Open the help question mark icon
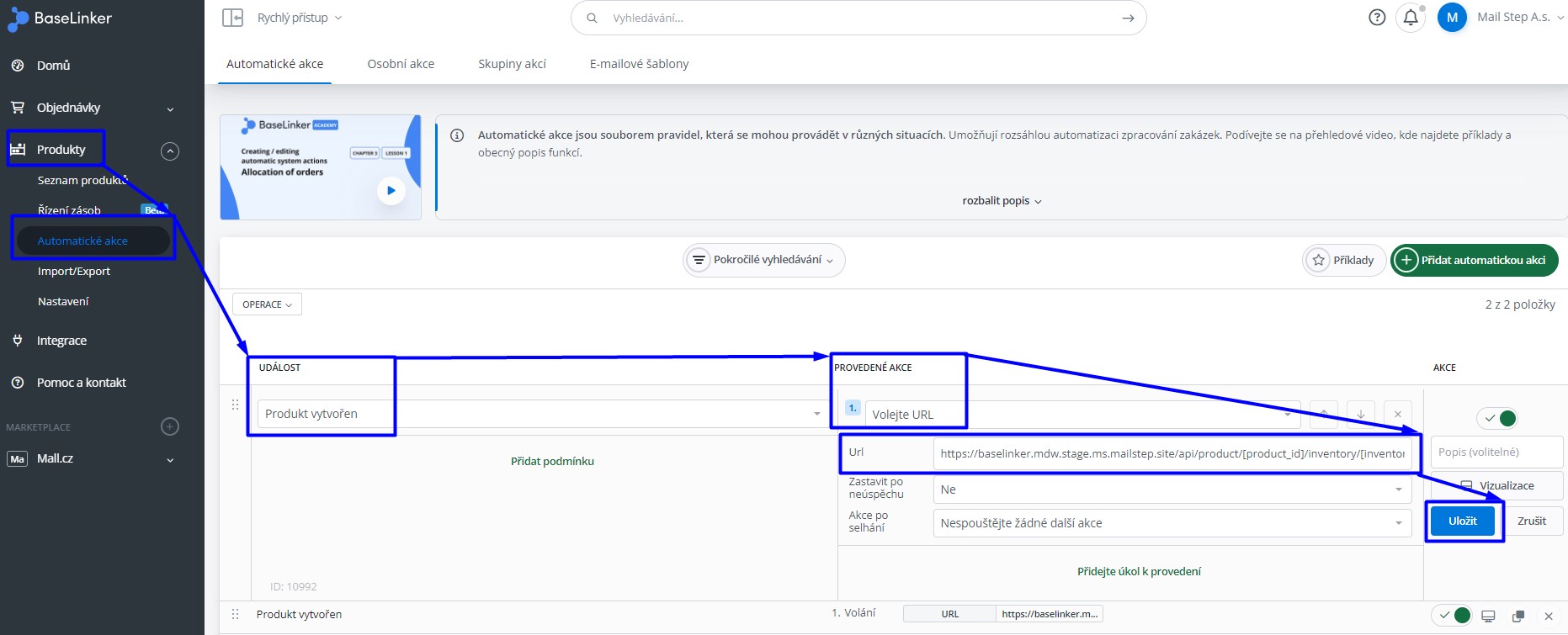The image size is (1568, 635). (1377, 18)
